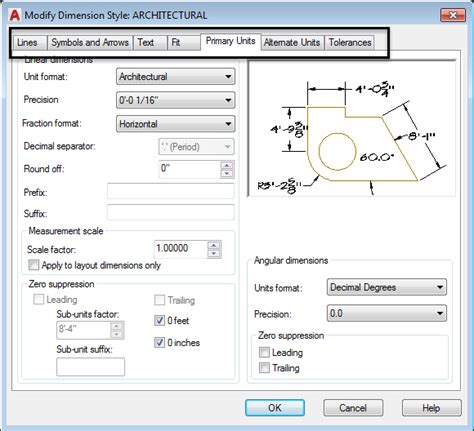
Task: Toggle linear Leading zero suppression checkbox
Action: point(38,300)
